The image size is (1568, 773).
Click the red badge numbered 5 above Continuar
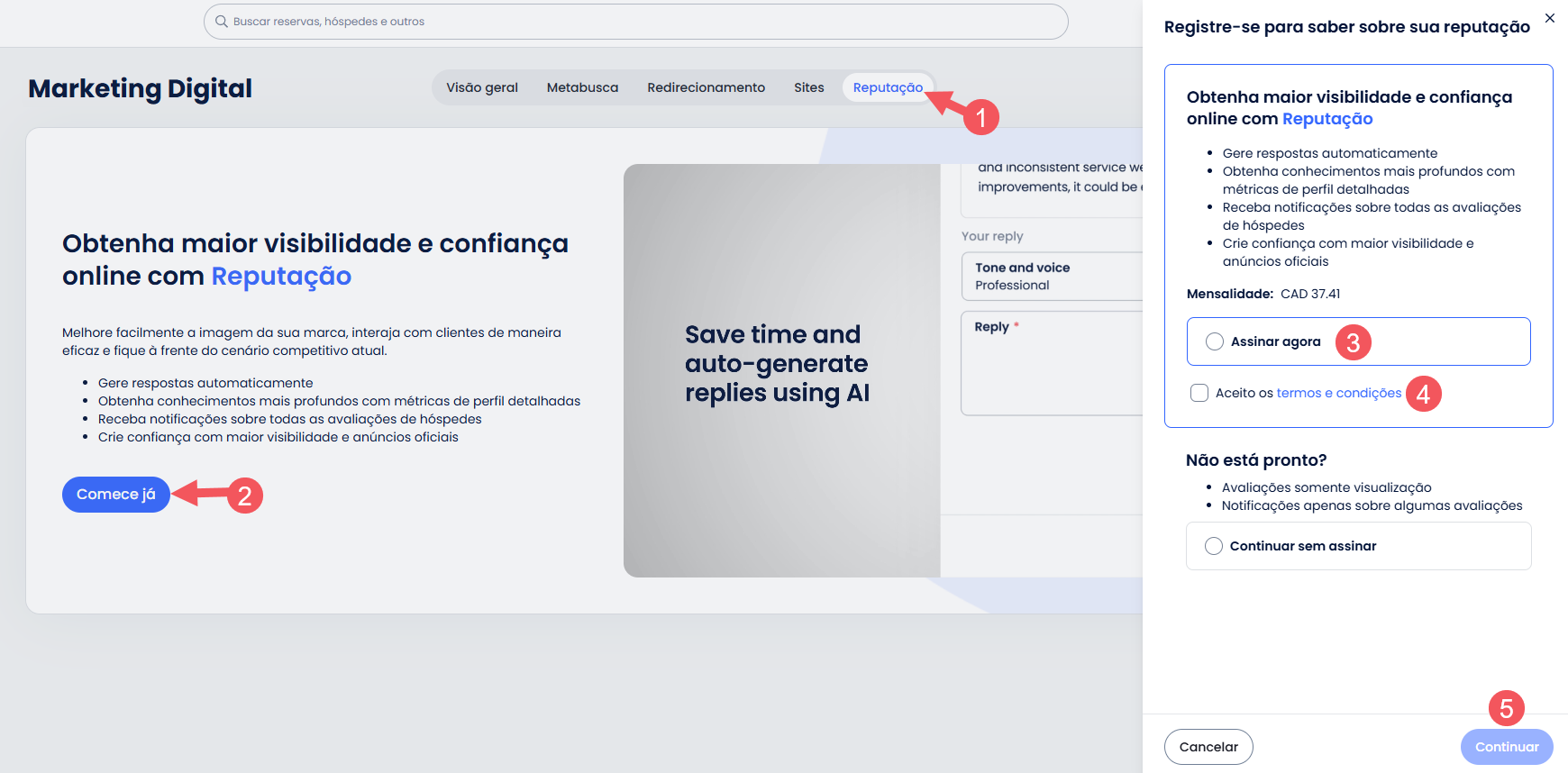click(x=1506, y=709)
